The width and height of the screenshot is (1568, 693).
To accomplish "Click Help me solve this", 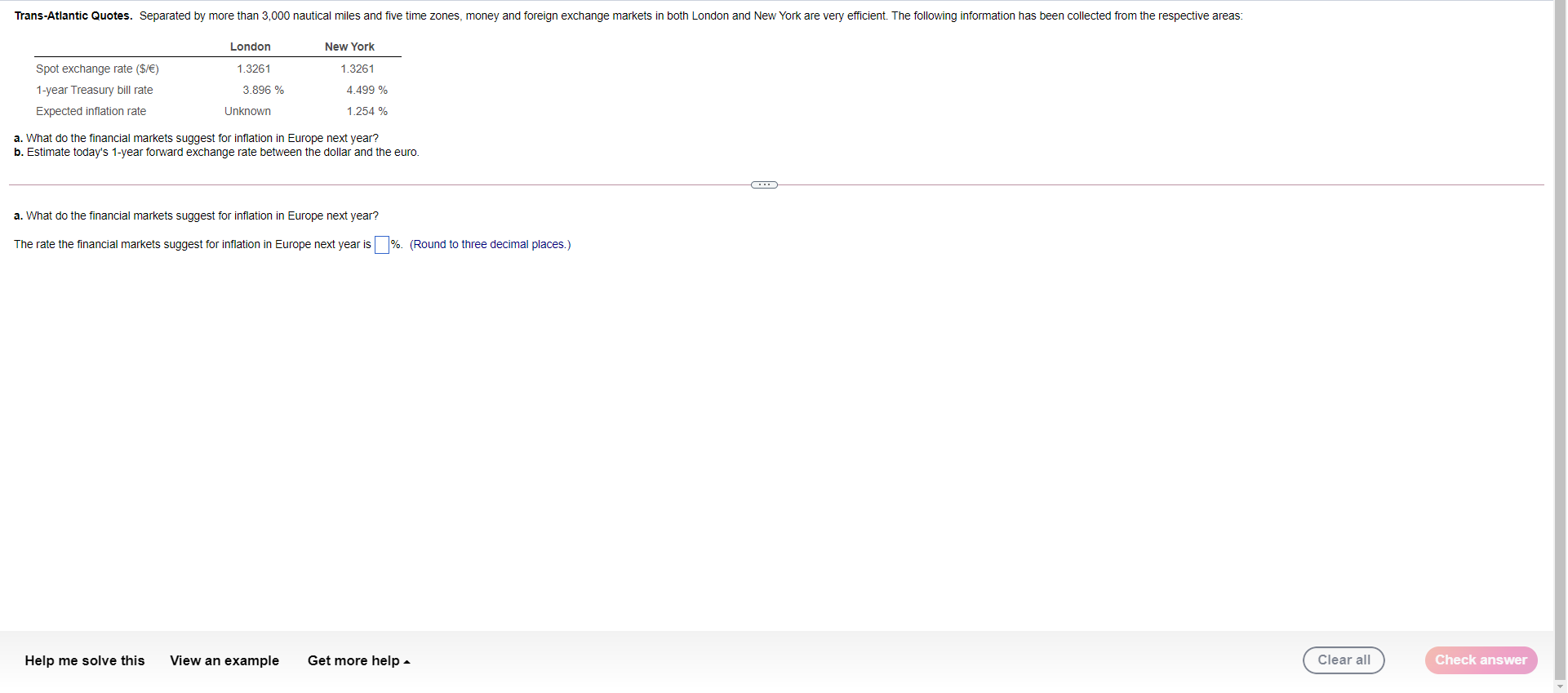I will point(85,660).
